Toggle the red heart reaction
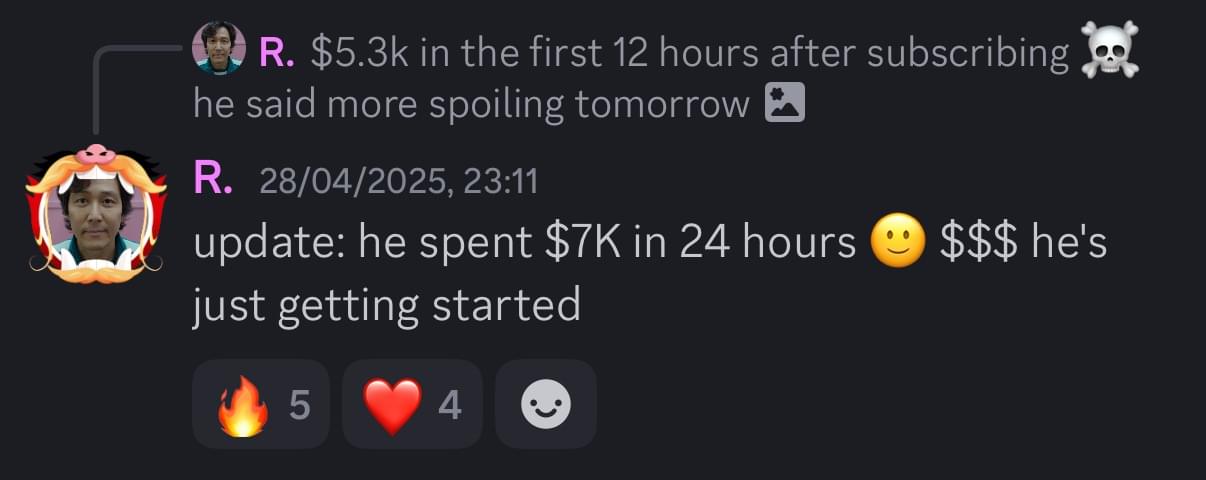The image size is (1206, 480). pos(392,405)
